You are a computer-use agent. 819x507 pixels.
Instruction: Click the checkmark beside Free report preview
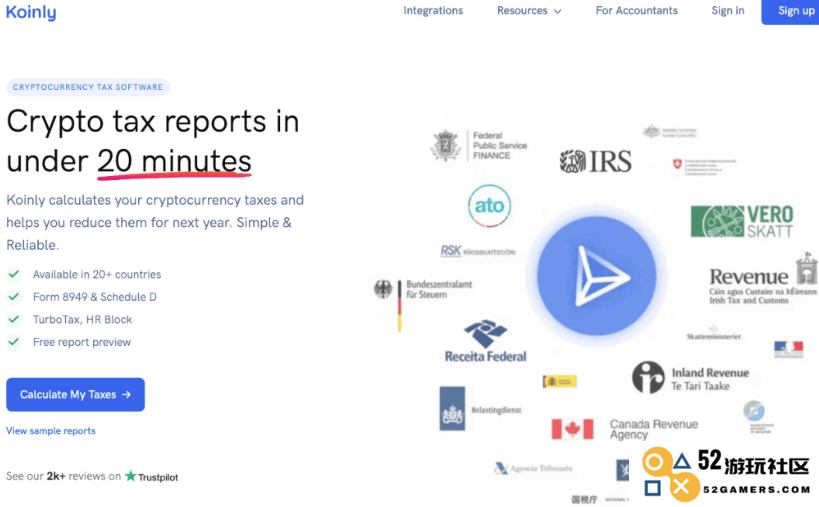click(x=14, y=342)
